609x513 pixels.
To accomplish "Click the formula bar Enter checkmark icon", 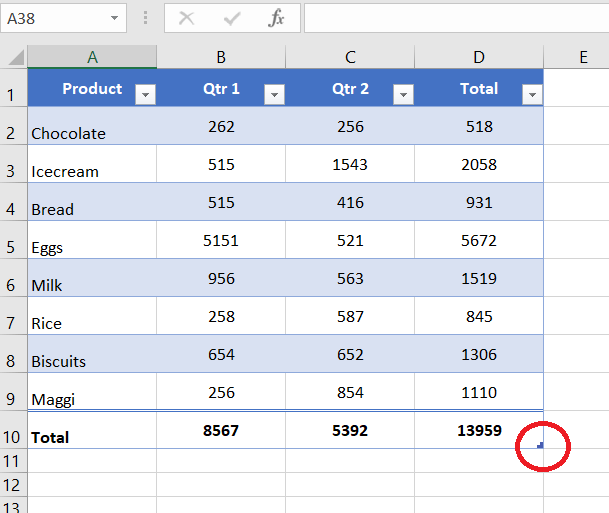I will (232, 18).
